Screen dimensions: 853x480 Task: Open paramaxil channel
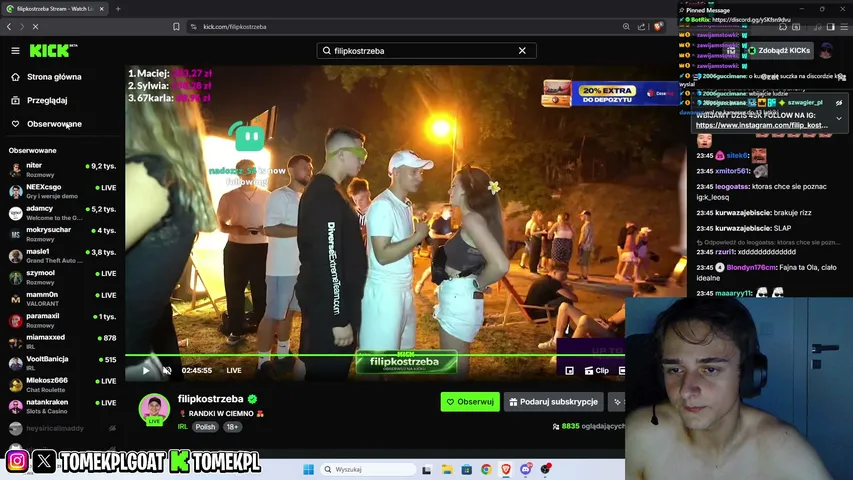tap(62, 320)
